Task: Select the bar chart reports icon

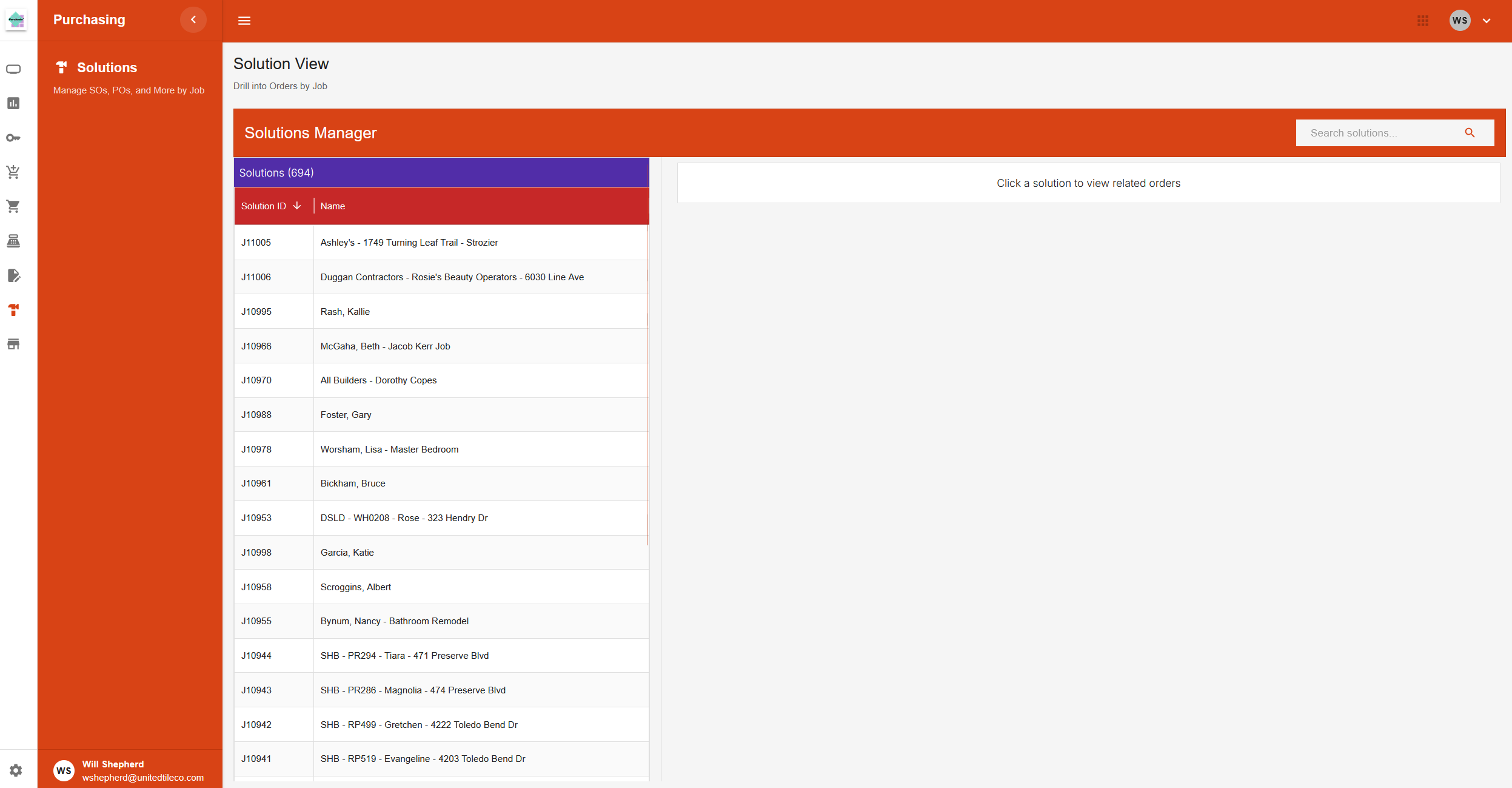Action: coord(13,103)
